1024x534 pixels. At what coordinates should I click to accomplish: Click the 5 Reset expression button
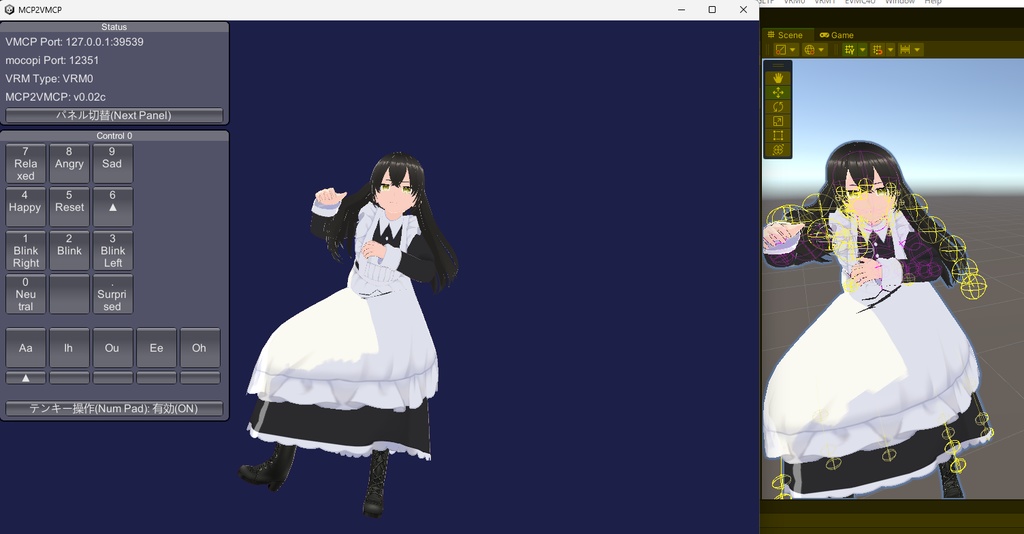click(x=69, y=207)
